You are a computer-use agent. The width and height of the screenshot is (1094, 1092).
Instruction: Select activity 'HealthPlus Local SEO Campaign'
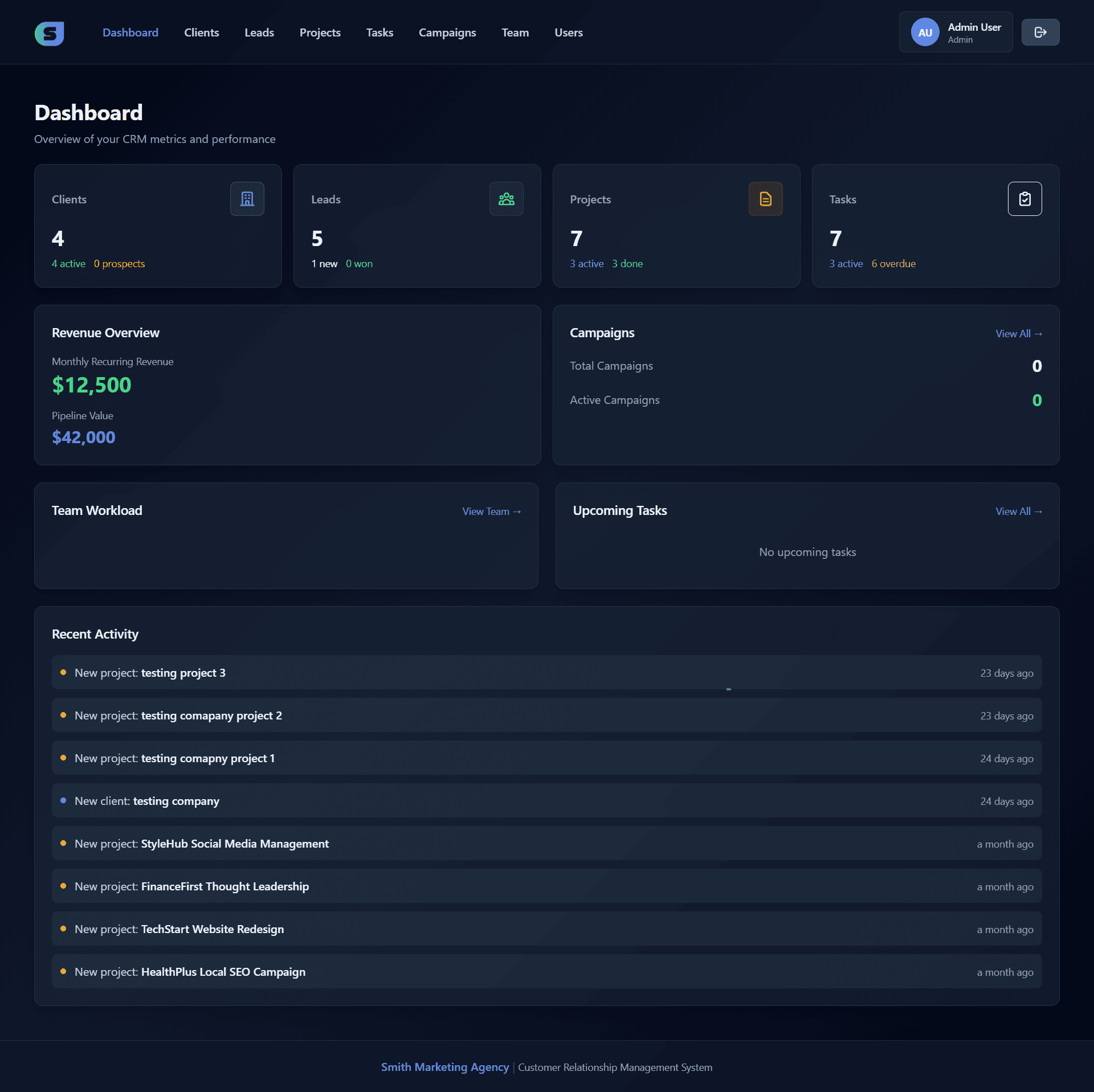coord(546,971)
